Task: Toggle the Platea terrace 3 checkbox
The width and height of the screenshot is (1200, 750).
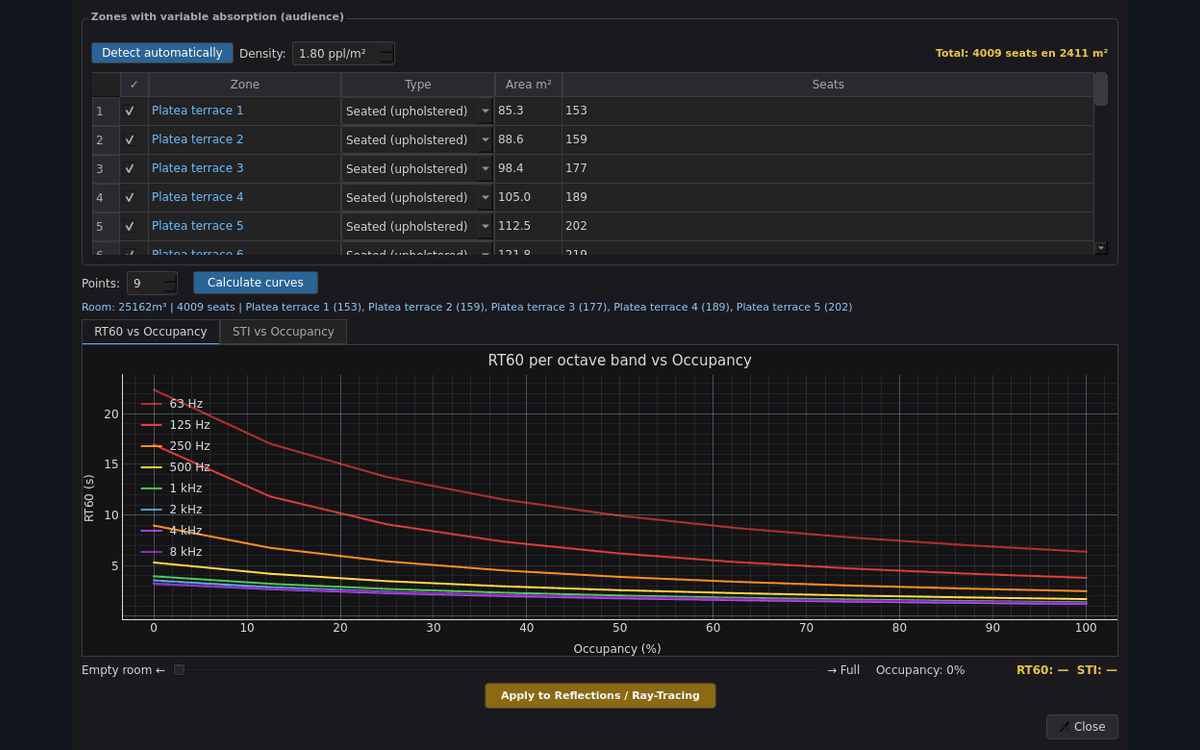Action: (x=130, y=169)
